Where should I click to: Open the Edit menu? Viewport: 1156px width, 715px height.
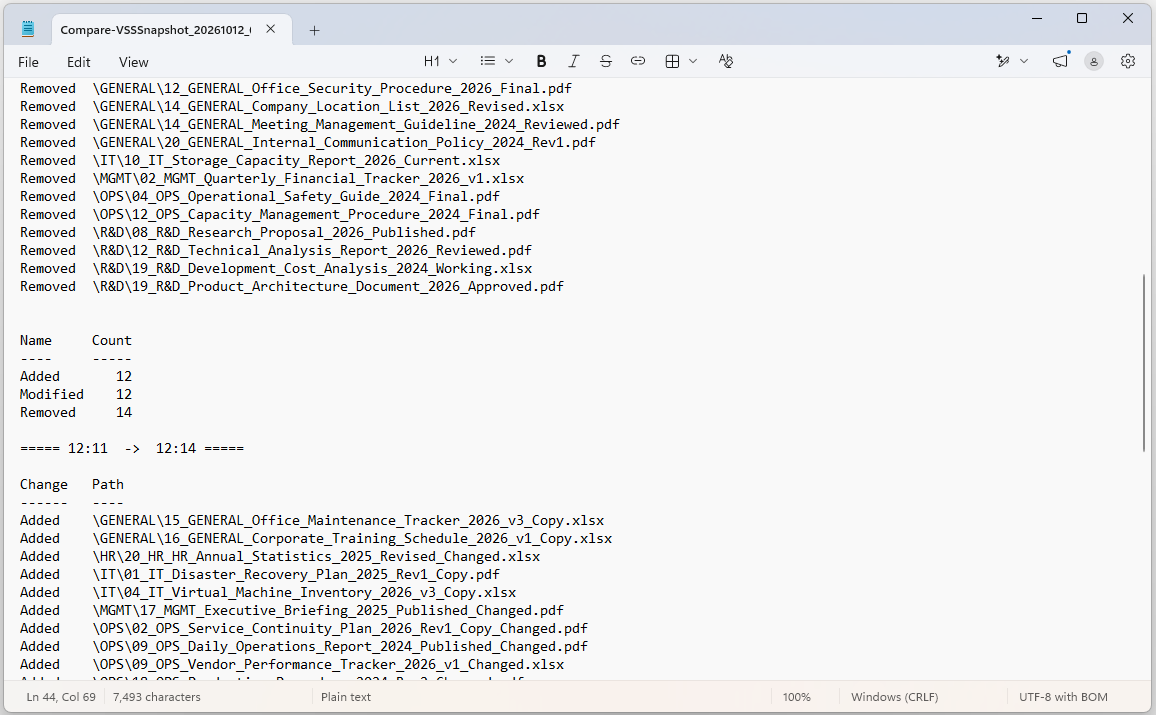(x=78, y=62)
